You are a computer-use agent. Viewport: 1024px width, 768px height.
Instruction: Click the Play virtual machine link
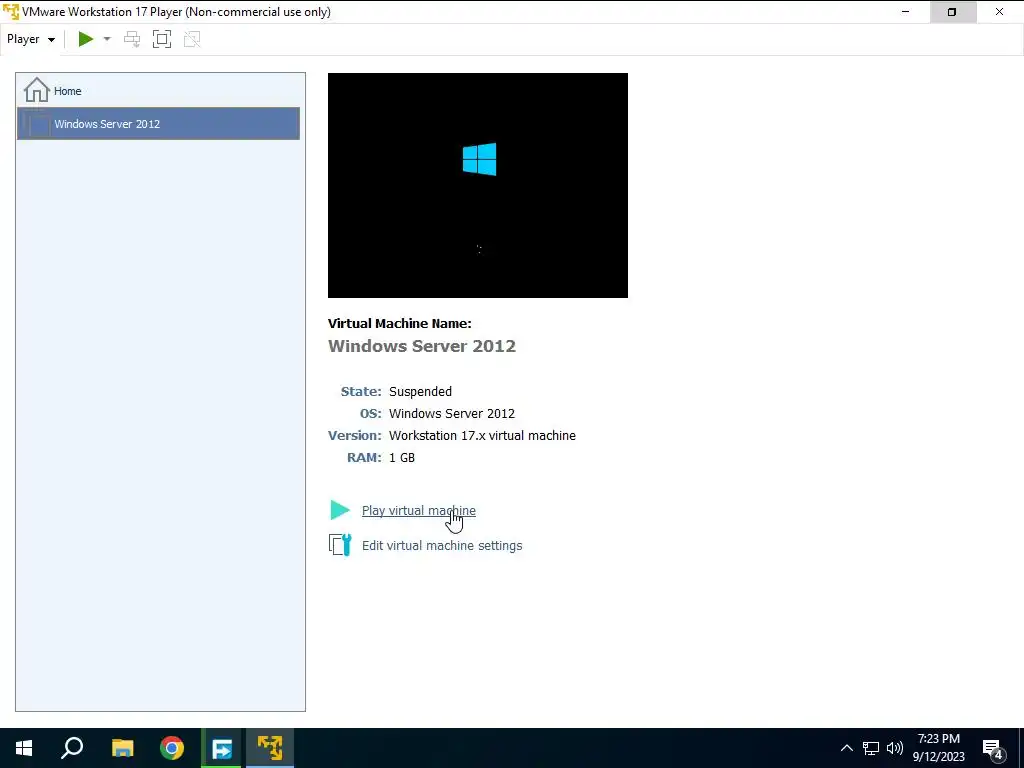pos(419,511)
